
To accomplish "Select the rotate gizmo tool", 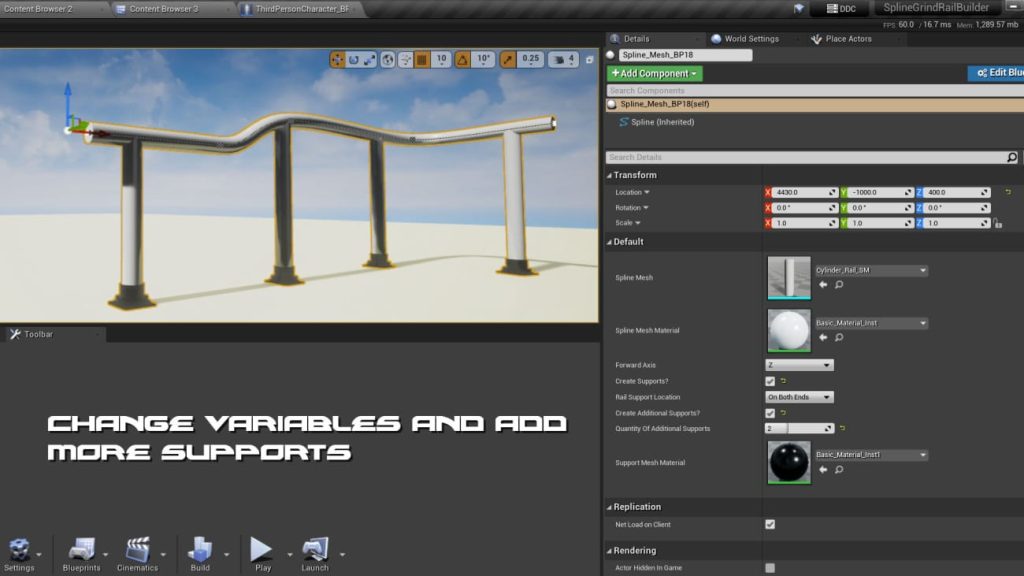I will tap(353, 59).
